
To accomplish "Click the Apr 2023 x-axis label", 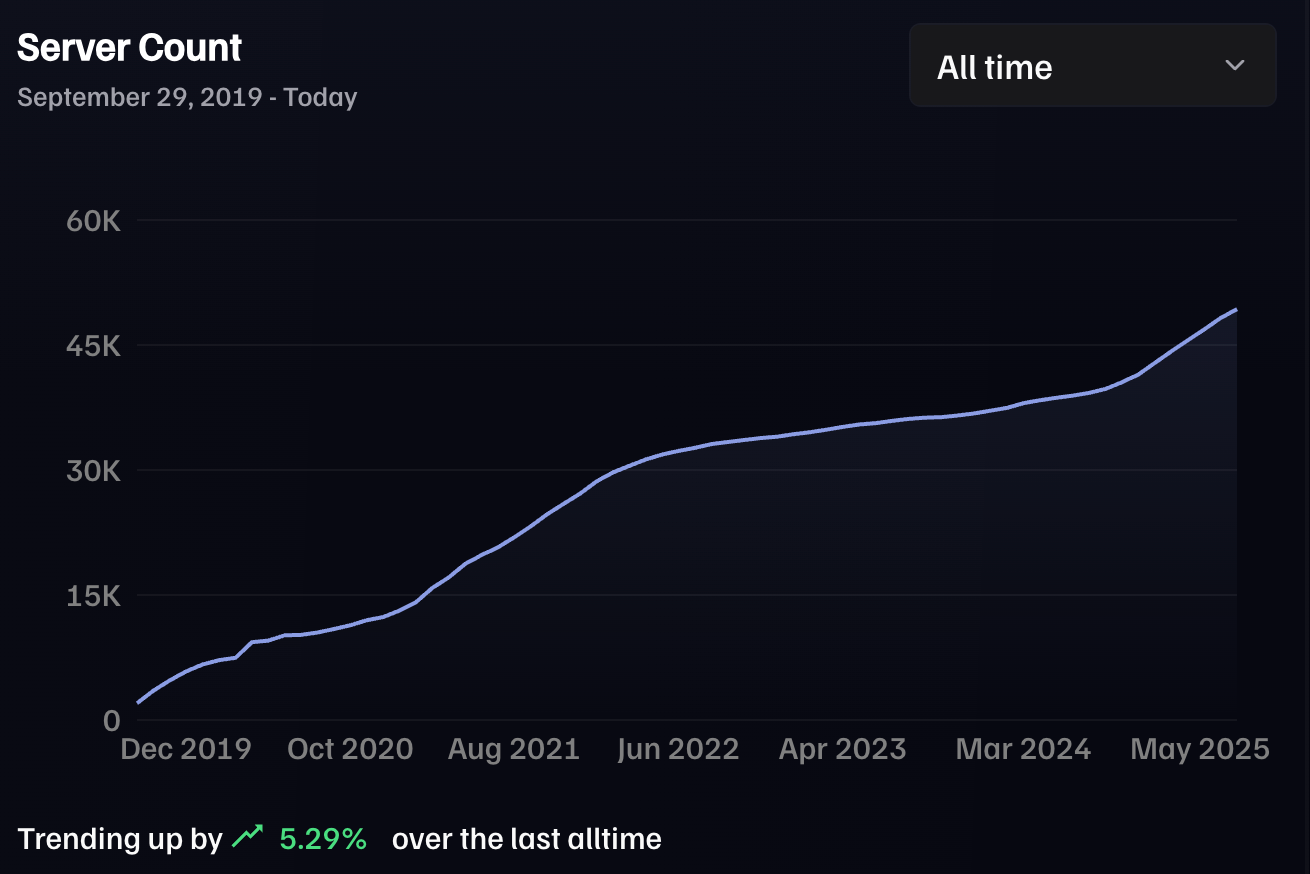I will point(842,749).
